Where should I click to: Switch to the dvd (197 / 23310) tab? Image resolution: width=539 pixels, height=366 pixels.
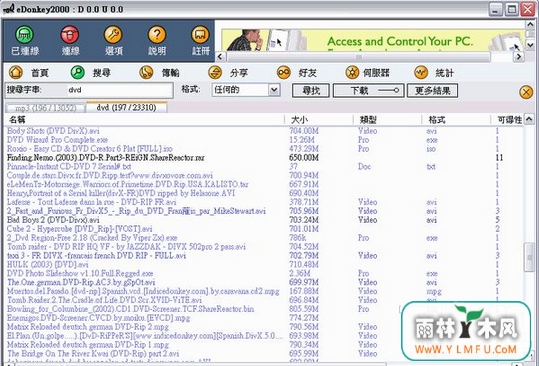pyautogui.click(x=126, y=107)
